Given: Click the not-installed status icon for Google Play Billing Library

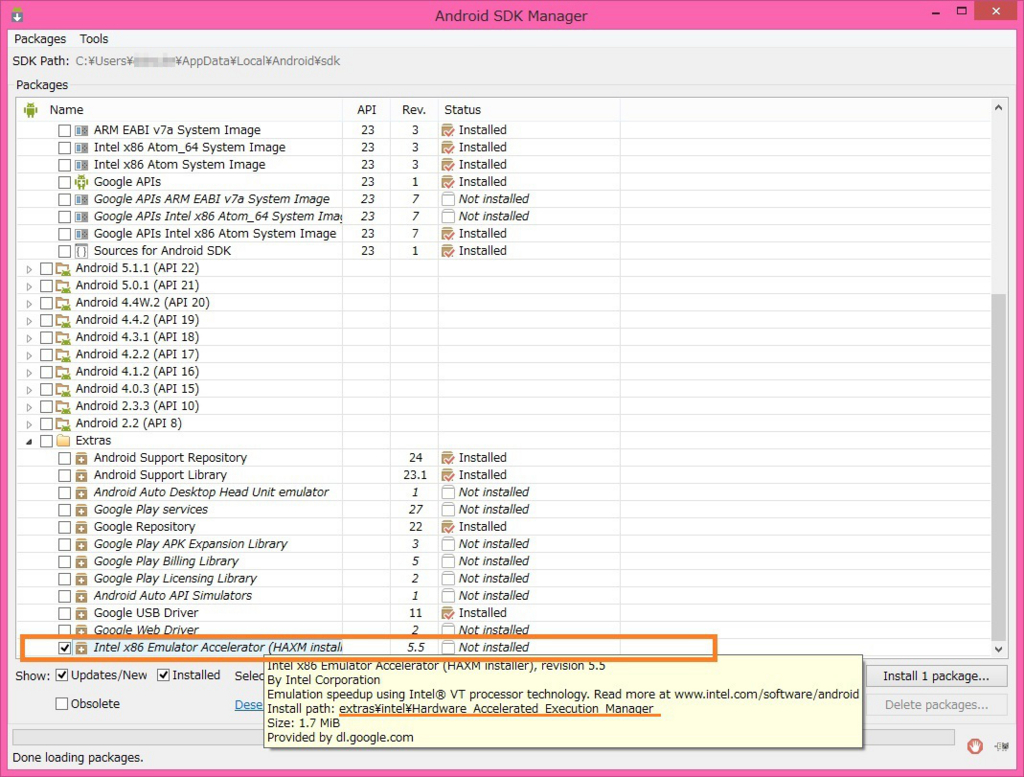Looking at the screenshot, I should point(448,562).
